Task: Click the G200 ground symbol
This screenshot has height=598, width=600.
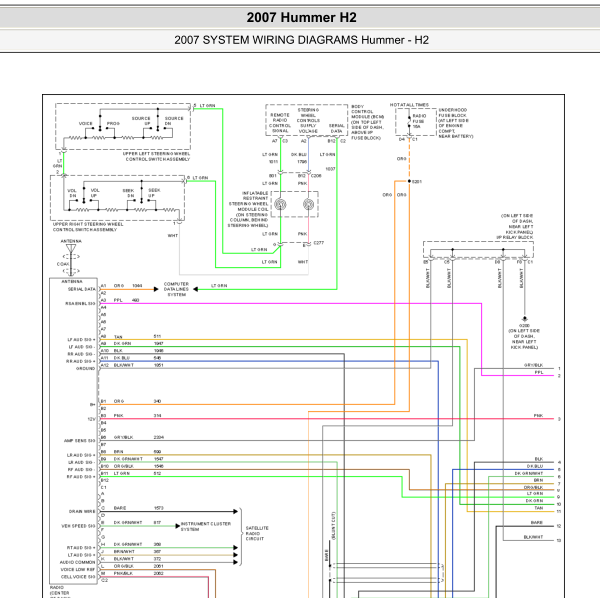Action: tap(525, 319)
